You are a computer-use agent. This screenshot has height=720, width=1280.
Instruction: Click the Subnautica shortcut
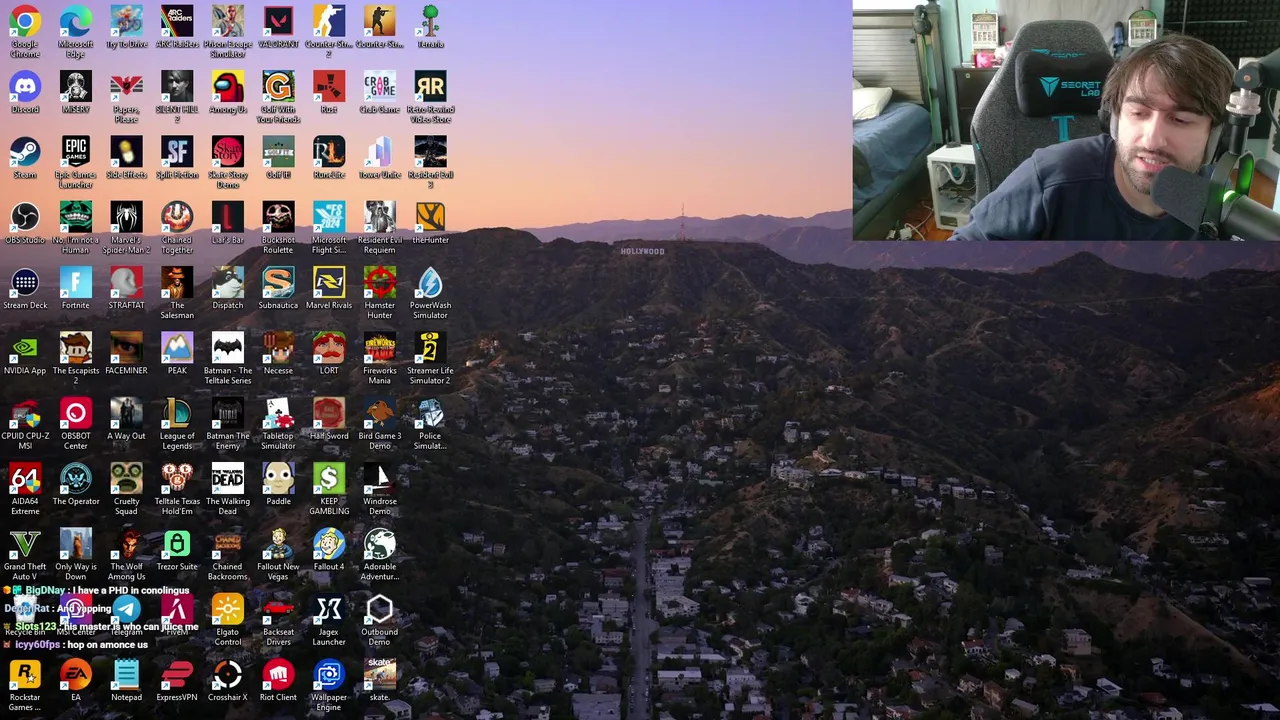tap(278, 282)
